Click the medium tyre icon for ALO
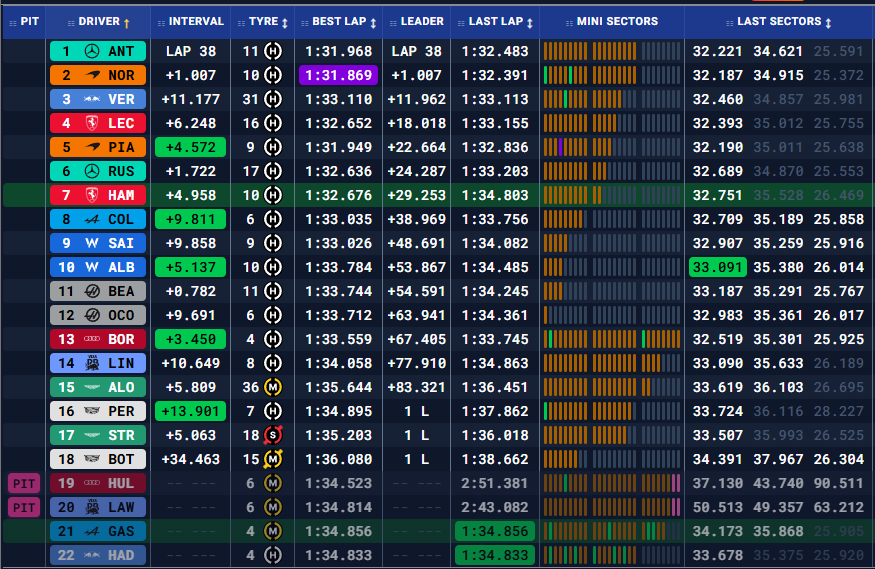 click(273, 387)
